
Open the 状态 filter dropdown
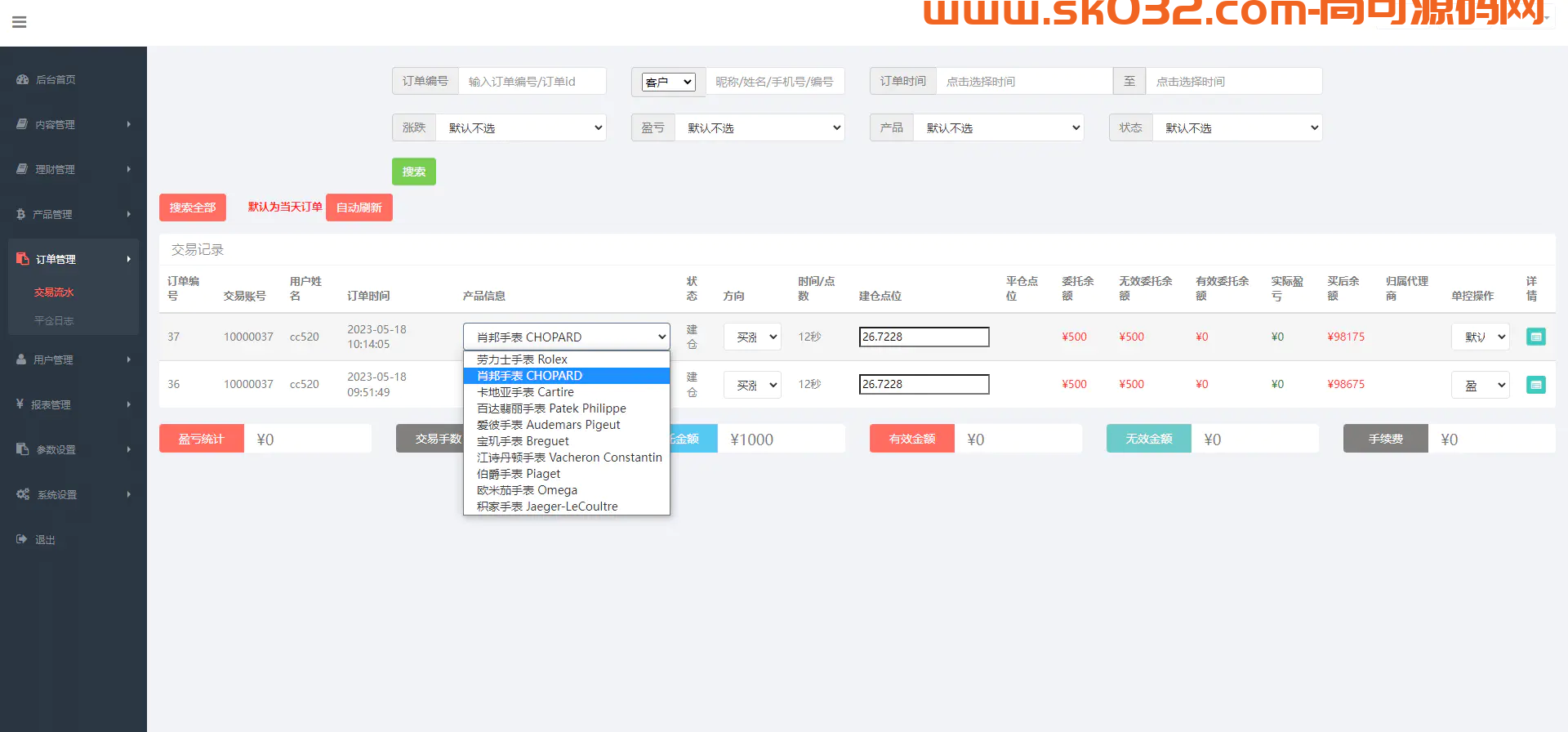coord(1237,127)
